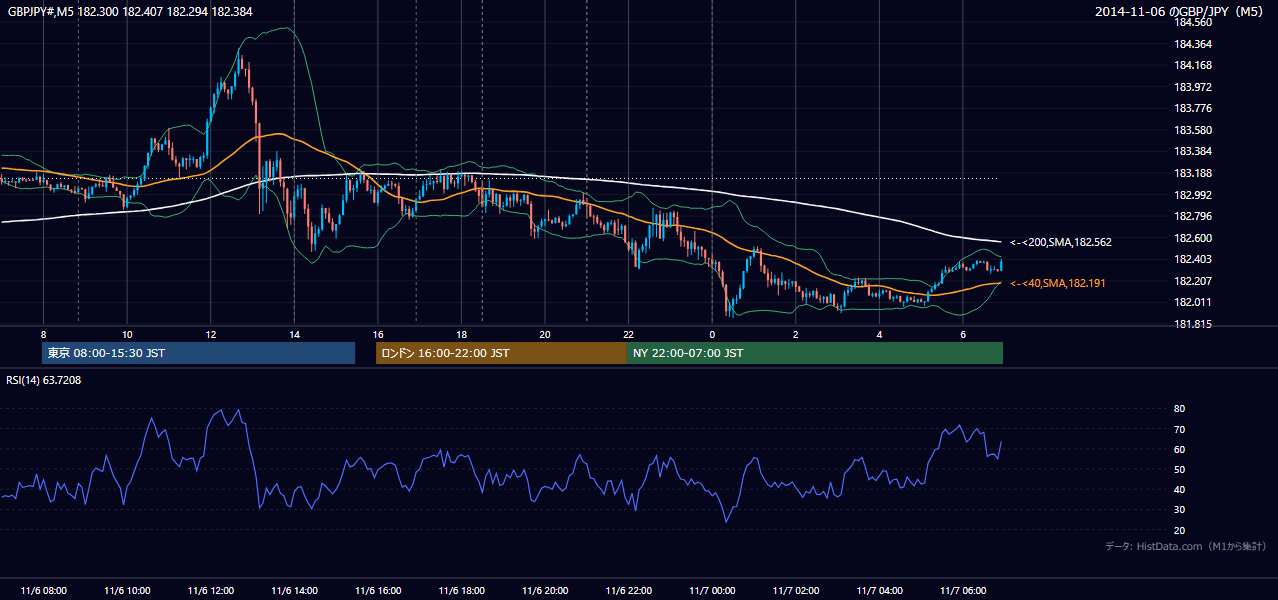Click RSI scale value 40
This screenshot has height=600, width=1278.
[x=1179, y=490]
